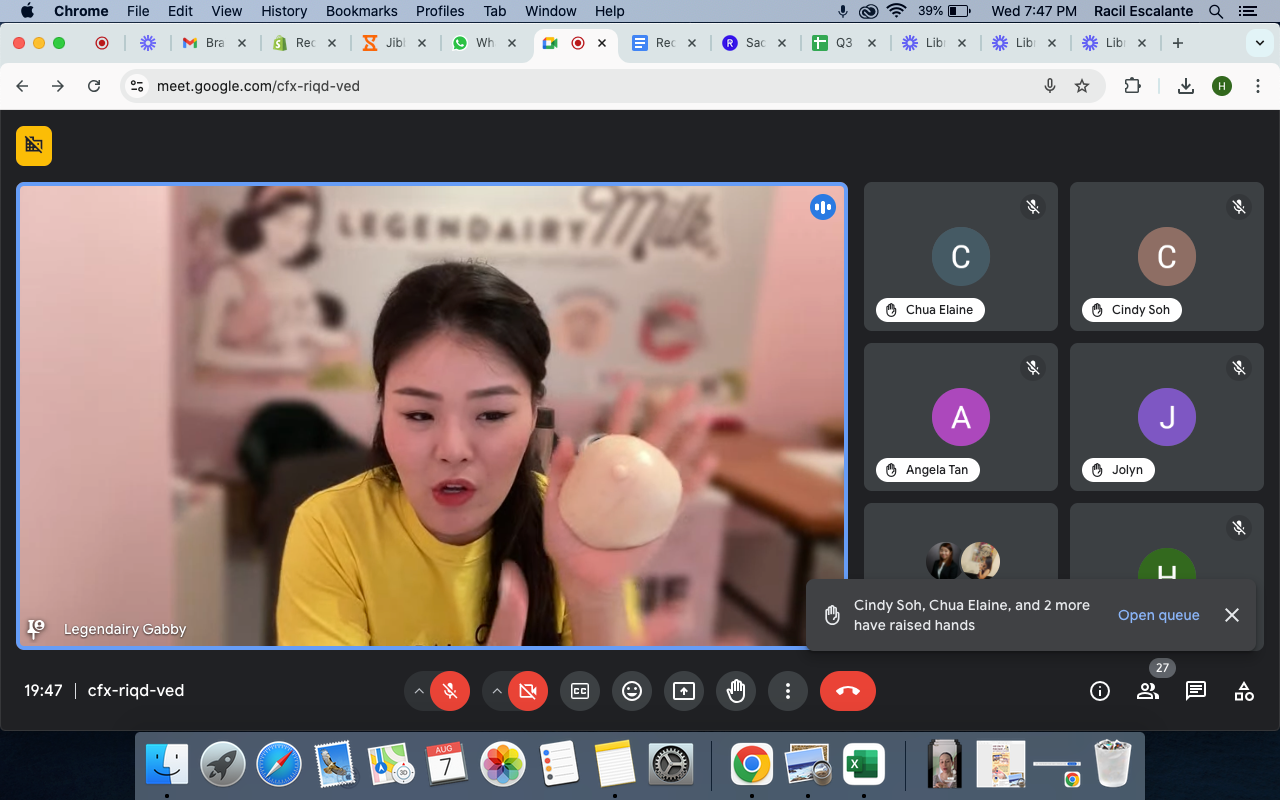The width and height of the screenshot is (1280, 800).
Task: Open the meeting details info icon
Action: 1100,691
